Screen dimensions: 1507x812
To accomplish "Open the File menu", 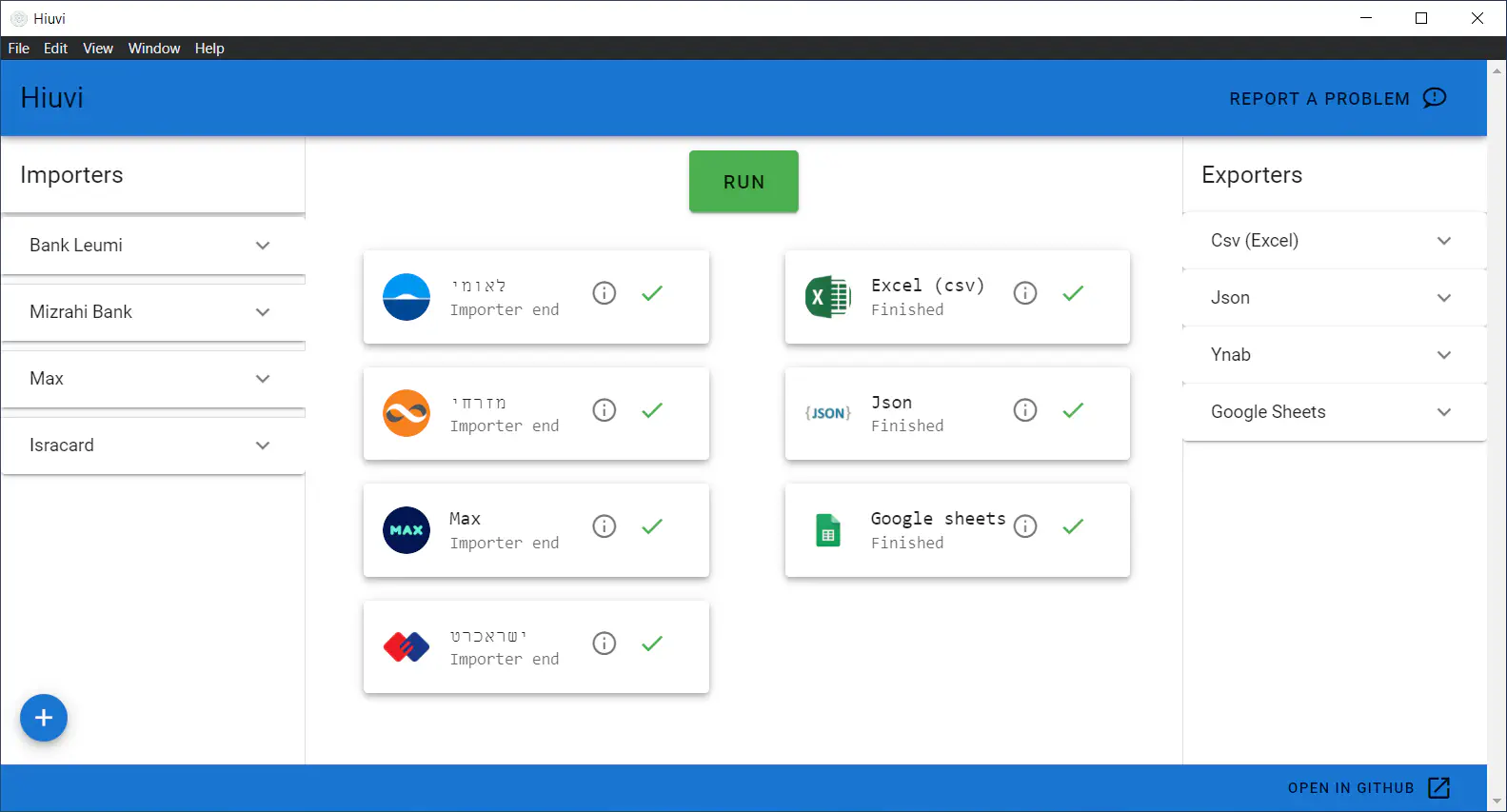I will 19,49.
